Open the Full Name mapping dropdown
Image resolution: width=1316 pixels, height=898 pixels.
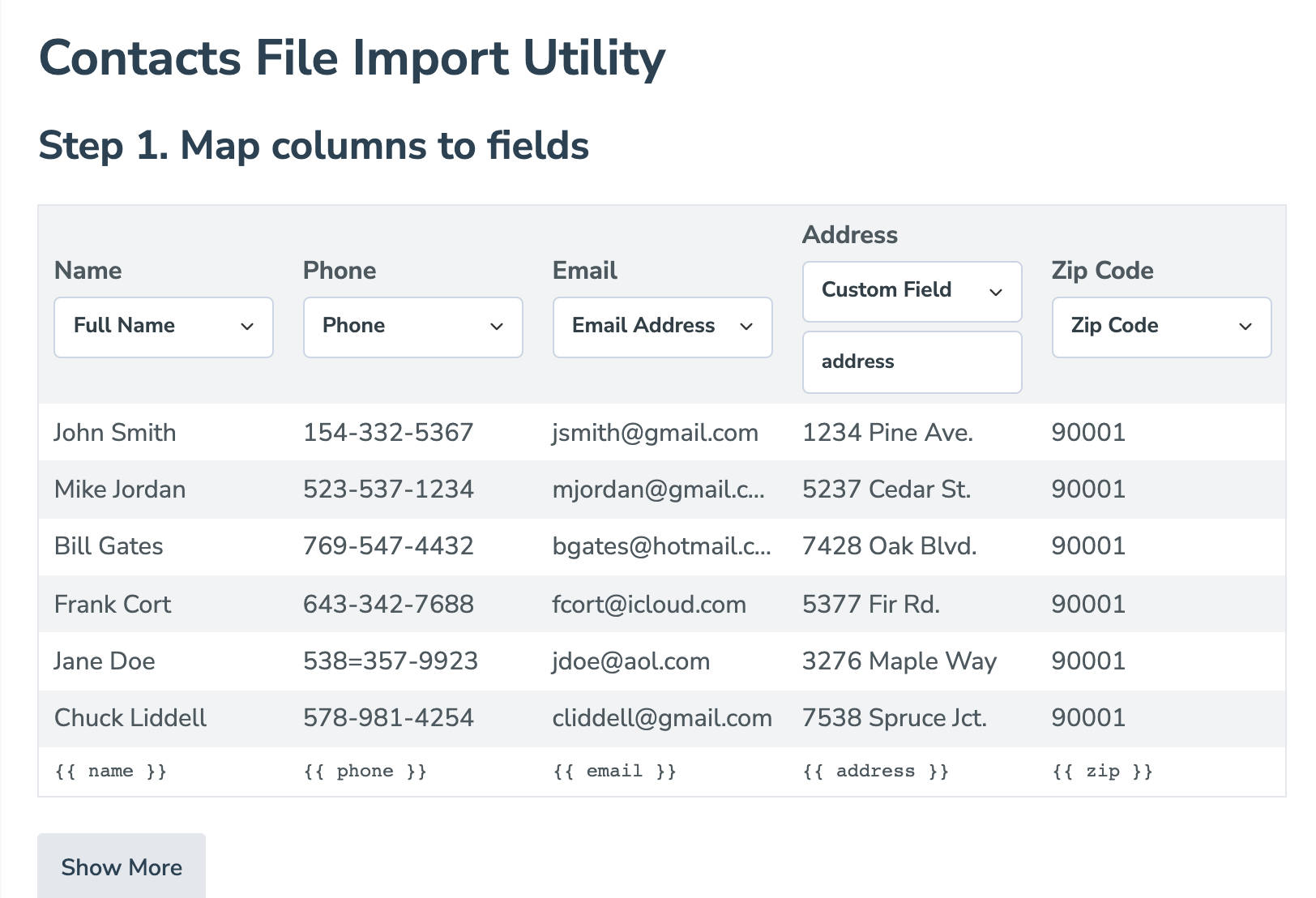163,327
